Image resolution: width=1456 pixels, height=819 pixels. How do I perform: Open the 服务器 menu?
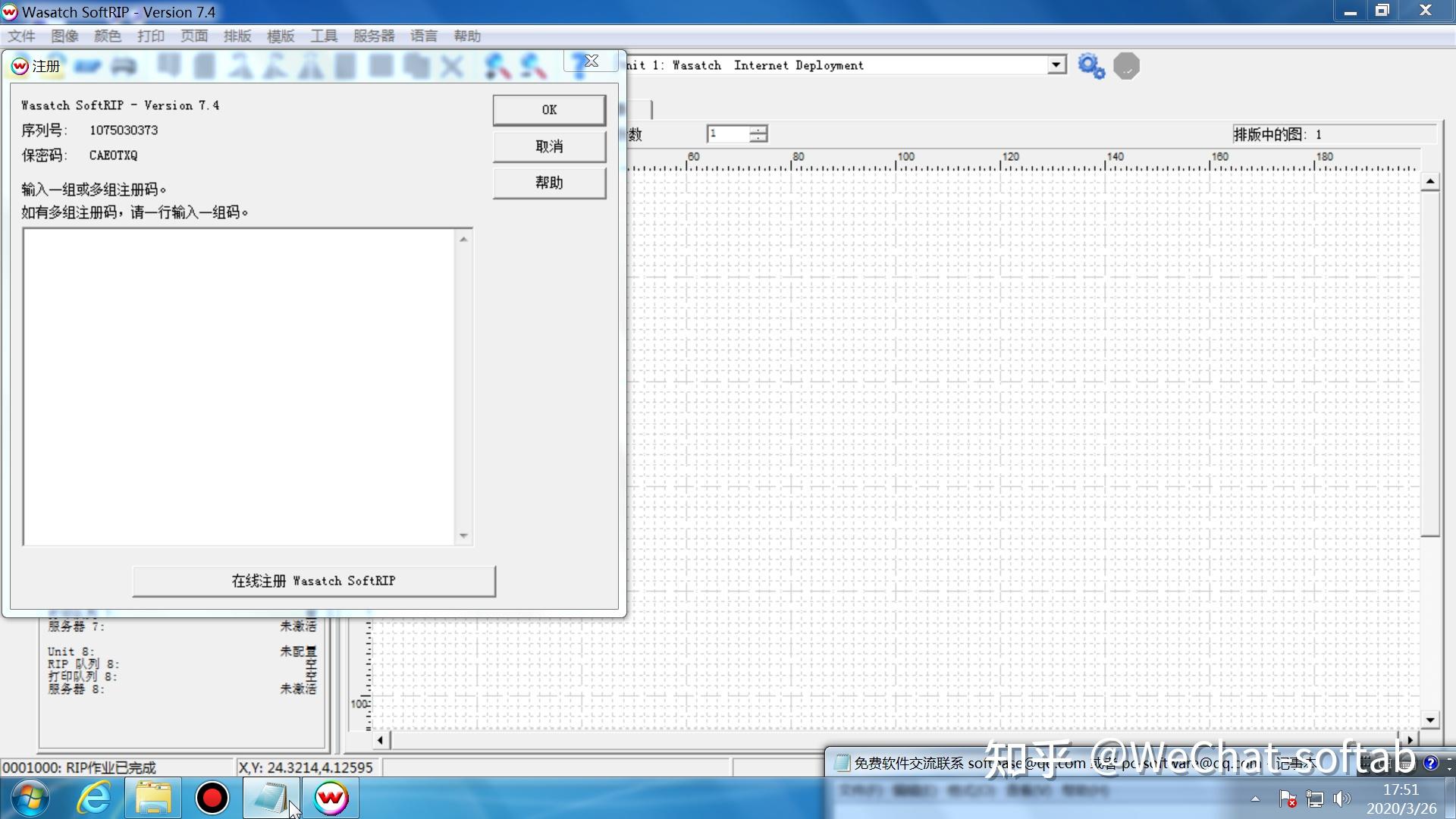[x=373, y=36]
